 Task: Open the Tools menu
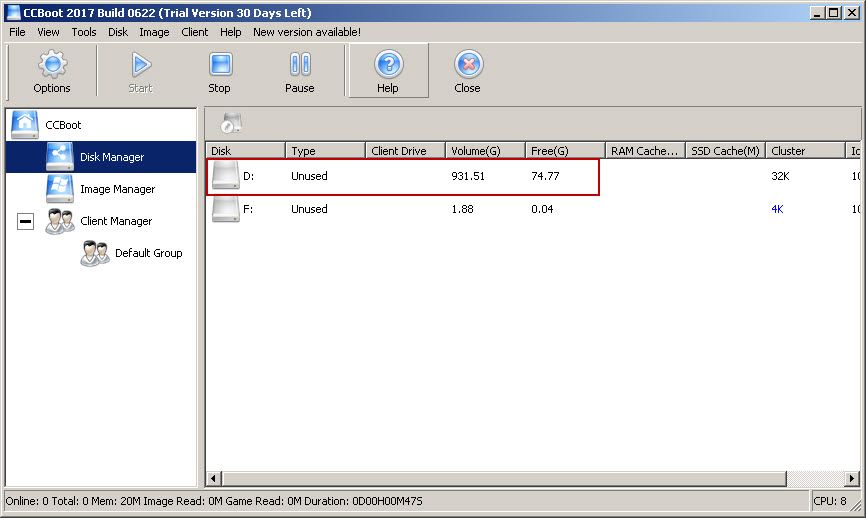point(84,32)
